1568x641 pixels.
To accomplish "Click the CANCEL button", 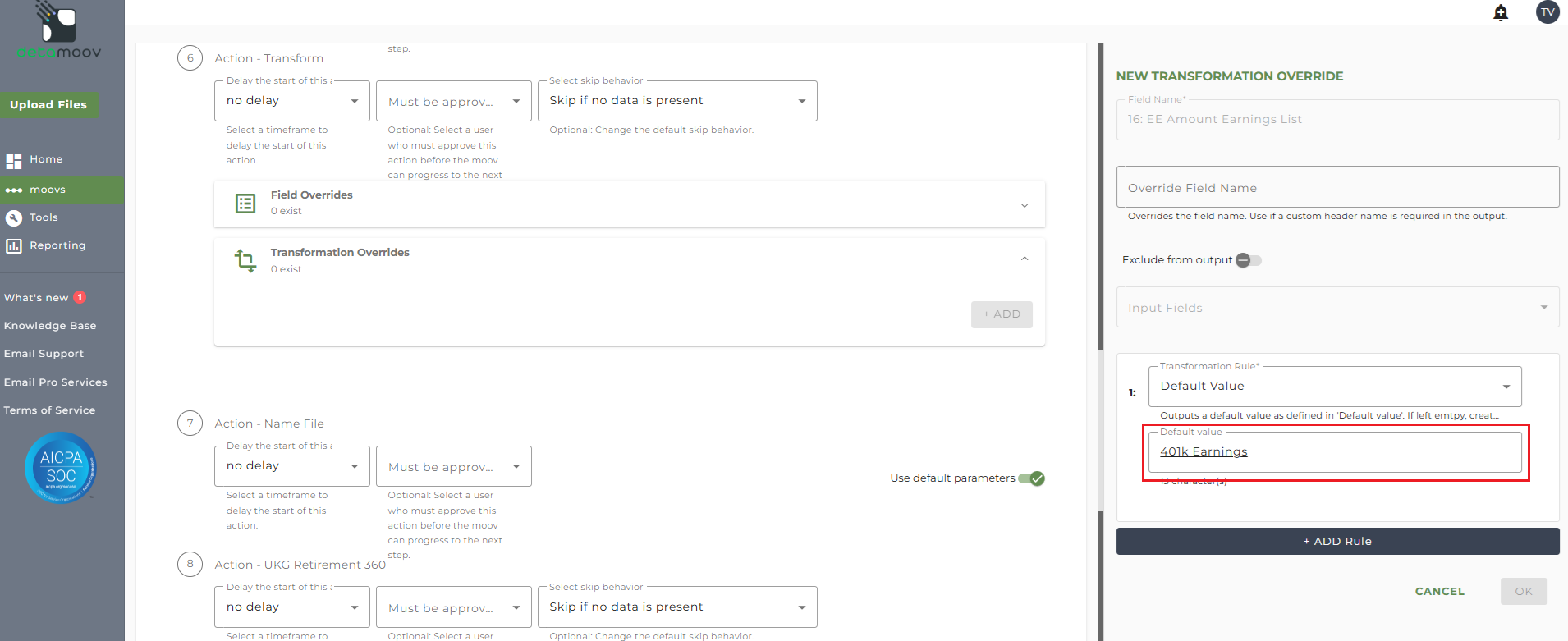I will [x=1439, y=591].
